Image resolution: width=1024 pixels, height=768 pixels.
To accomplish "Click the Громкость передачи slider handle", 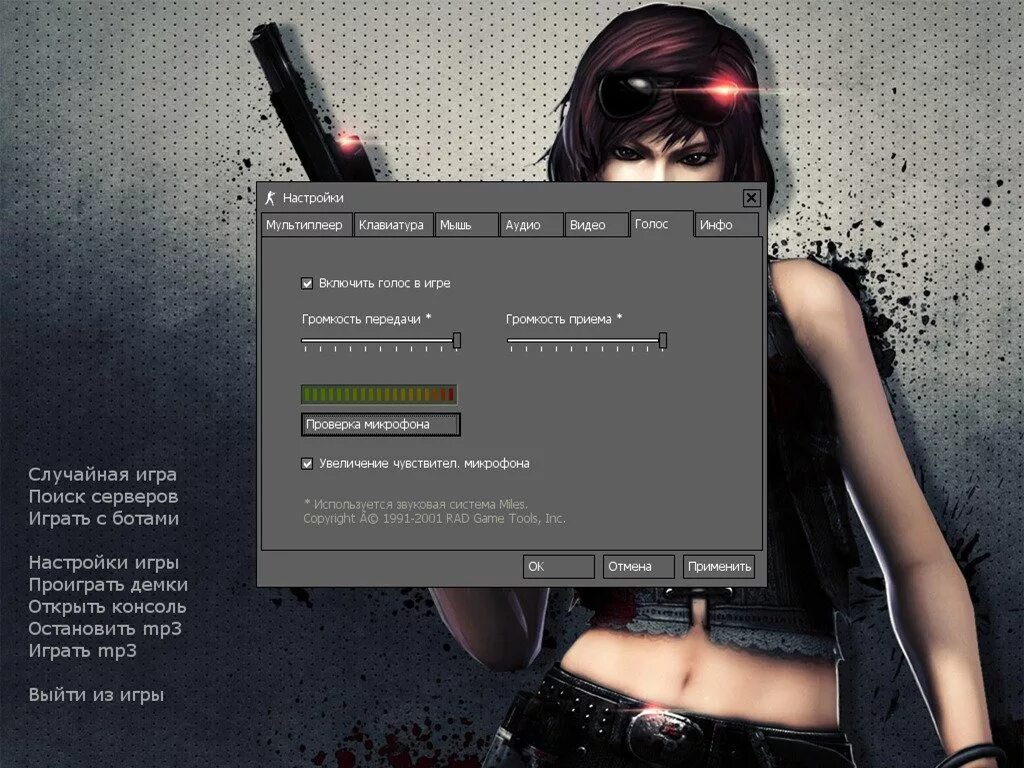I will (457, 340).
